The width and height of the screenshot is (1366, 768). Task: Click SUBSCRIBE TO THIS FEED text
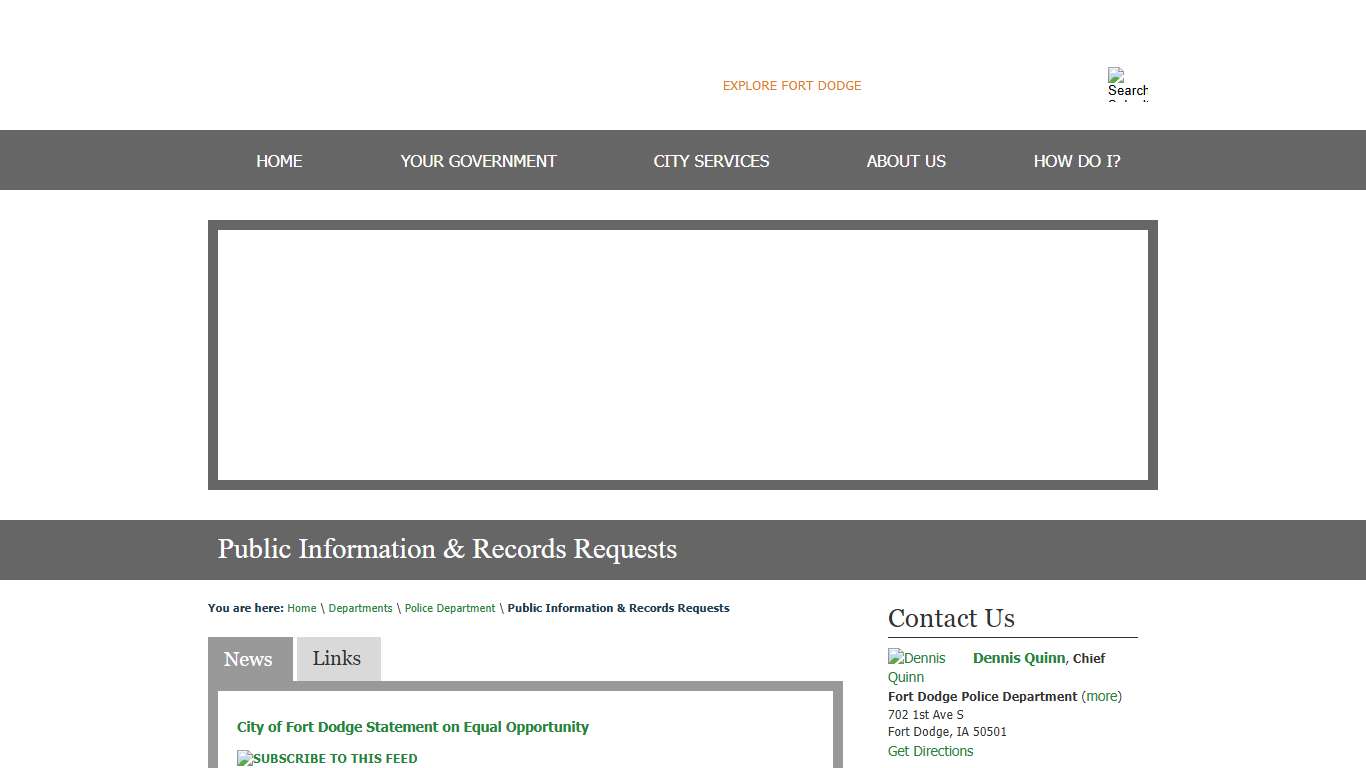click(x=335, y=758)
